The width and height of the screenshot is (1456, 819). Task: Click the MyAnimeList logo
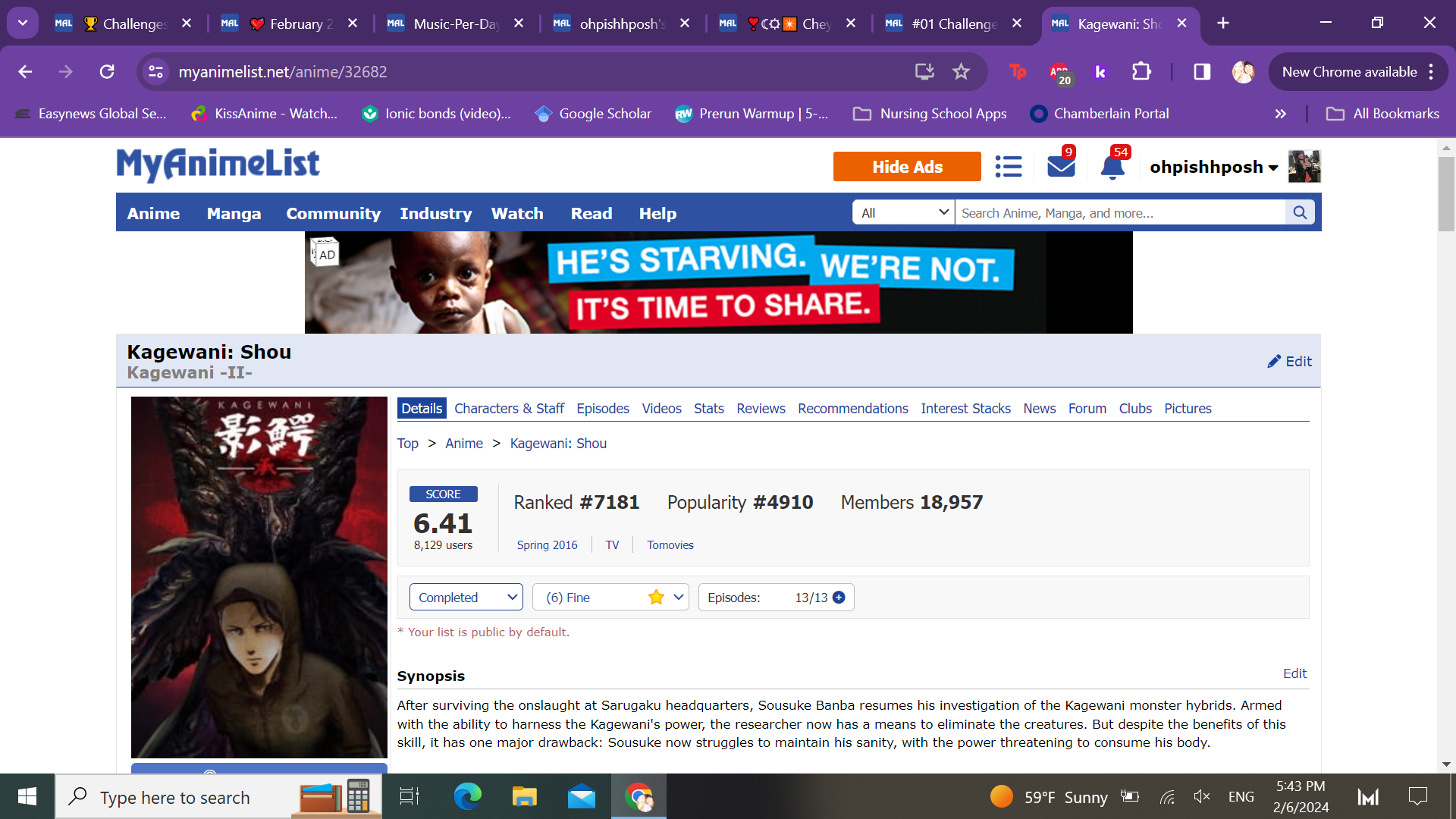point(218,165)
